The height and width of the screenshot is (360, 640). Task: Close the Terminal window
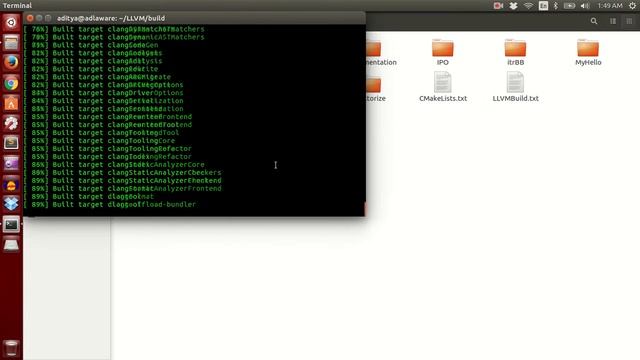30,18
